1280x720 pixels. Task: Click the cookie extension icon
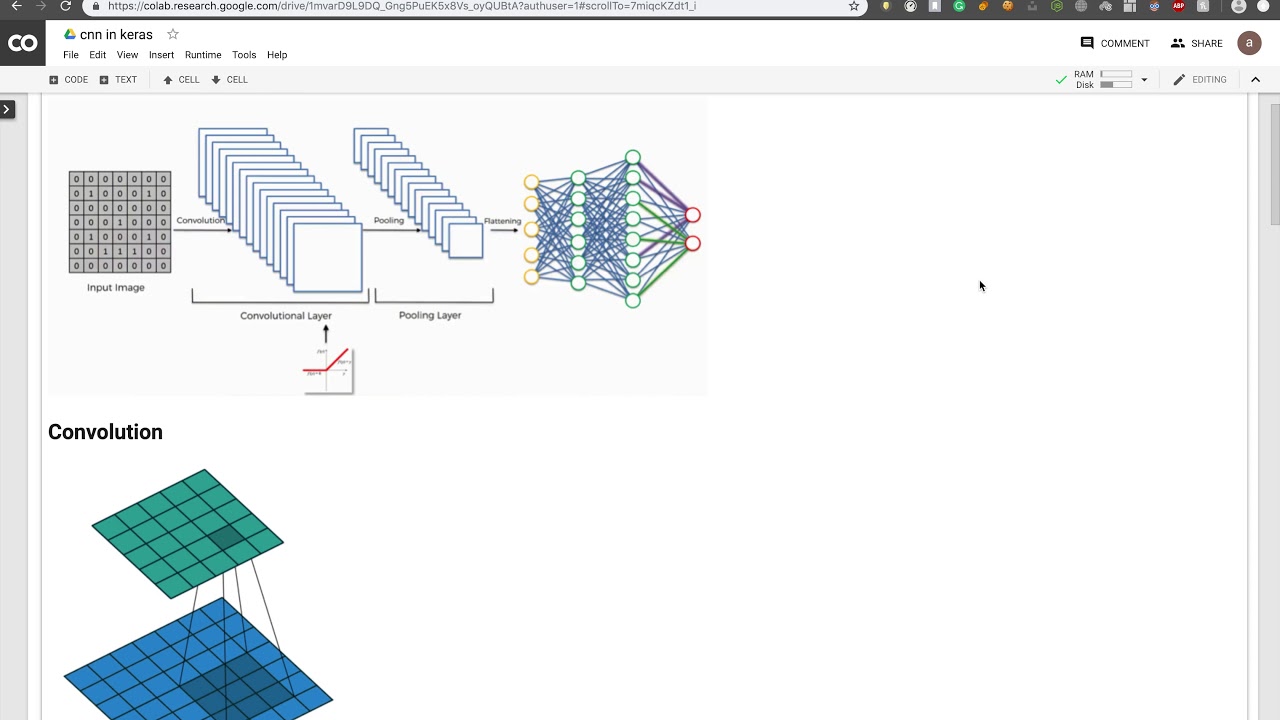(1008, 6)
